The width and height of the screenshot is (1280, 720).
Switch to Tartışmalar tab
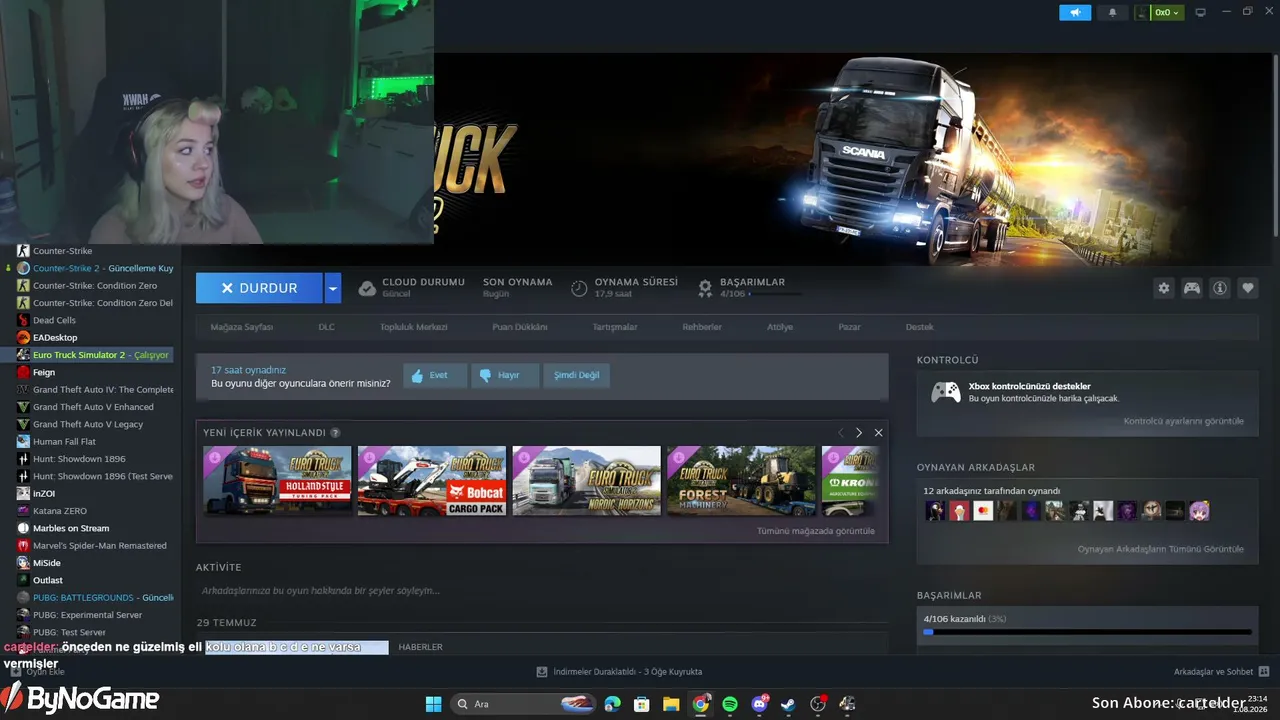click(x=615, y=327)
